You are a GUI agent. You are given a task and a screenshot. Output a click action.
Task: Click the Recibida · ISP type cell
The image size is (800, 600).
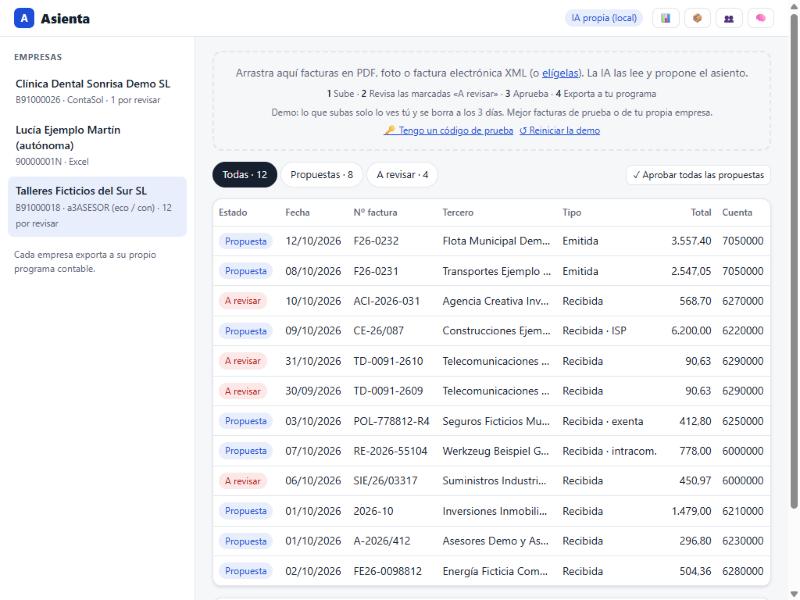pos(594,331)
